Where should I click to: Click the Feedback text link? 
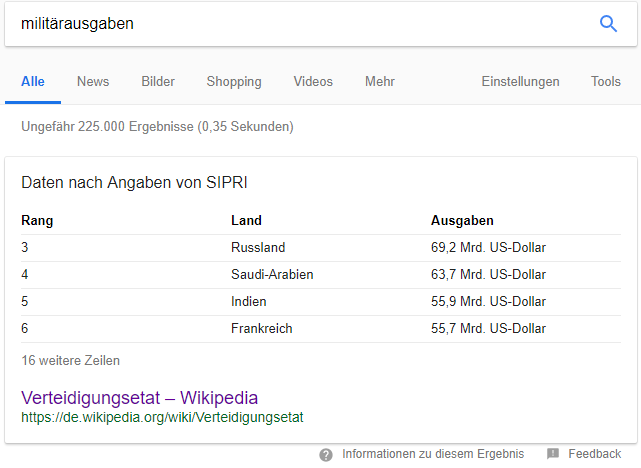point(594,454)
